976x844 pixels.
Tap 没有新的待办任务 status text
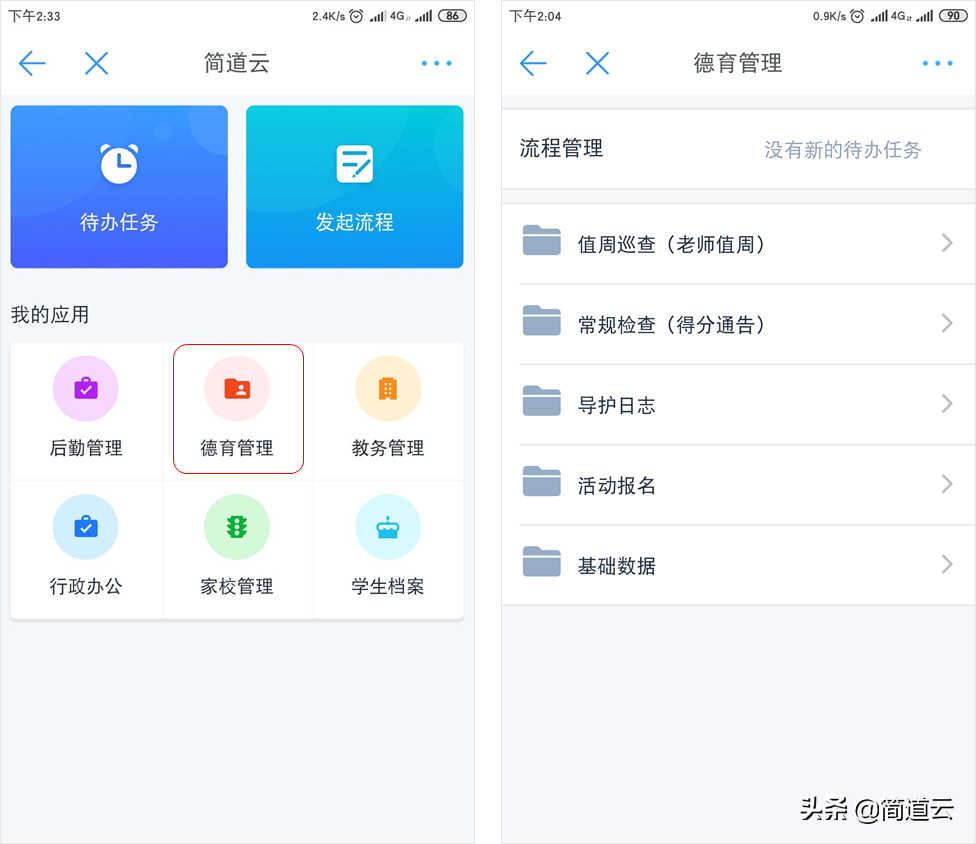pyautogui.click(x=843, y=150)
